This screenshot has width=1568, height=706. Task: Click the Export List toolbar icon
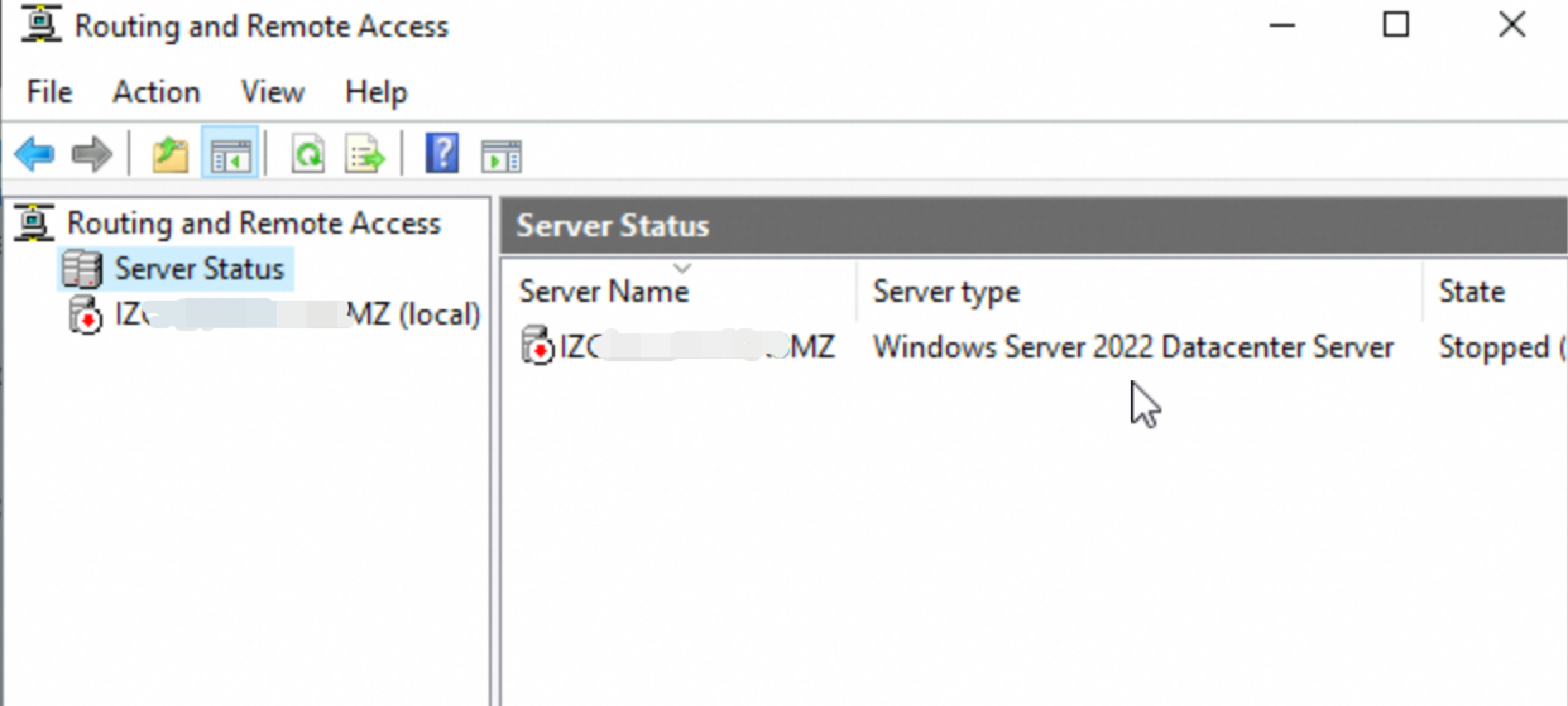pyautogui.click(x=365, y=154)
